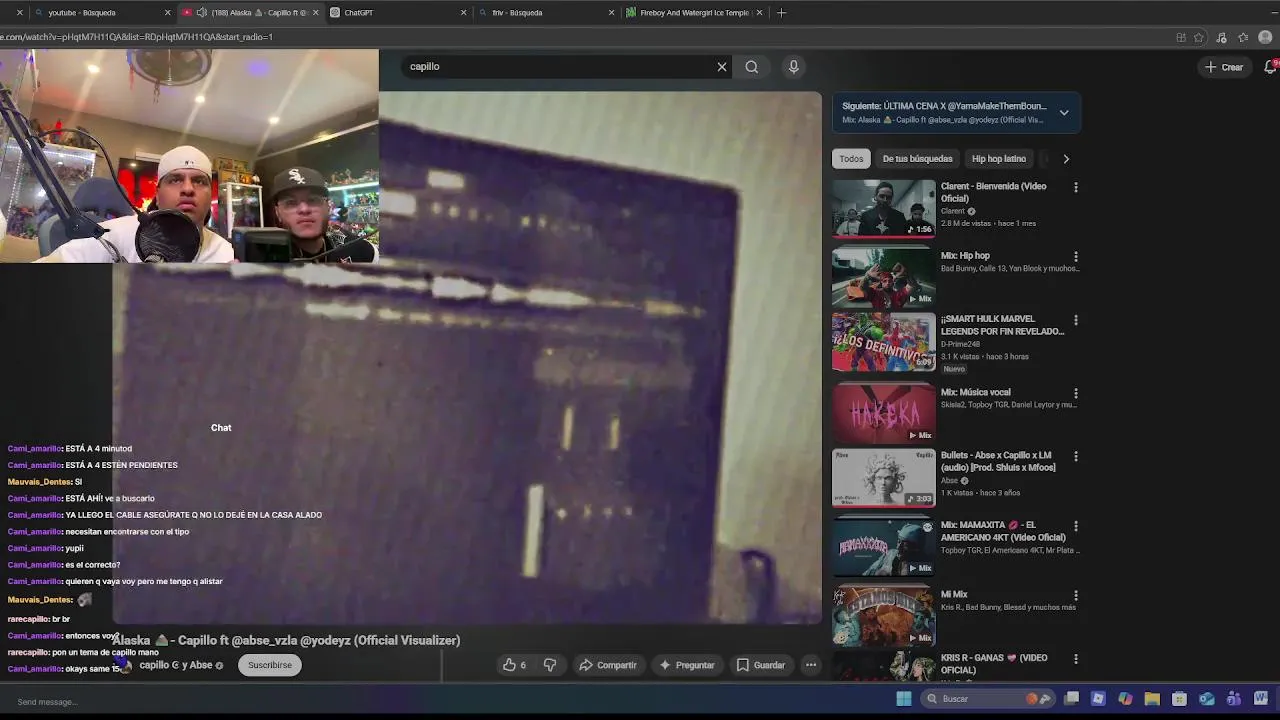This screenshot has width=1280, height=720.
Task: Open options menu for Mix: MAMAXITA
Action: click(x=1076, y=525)
